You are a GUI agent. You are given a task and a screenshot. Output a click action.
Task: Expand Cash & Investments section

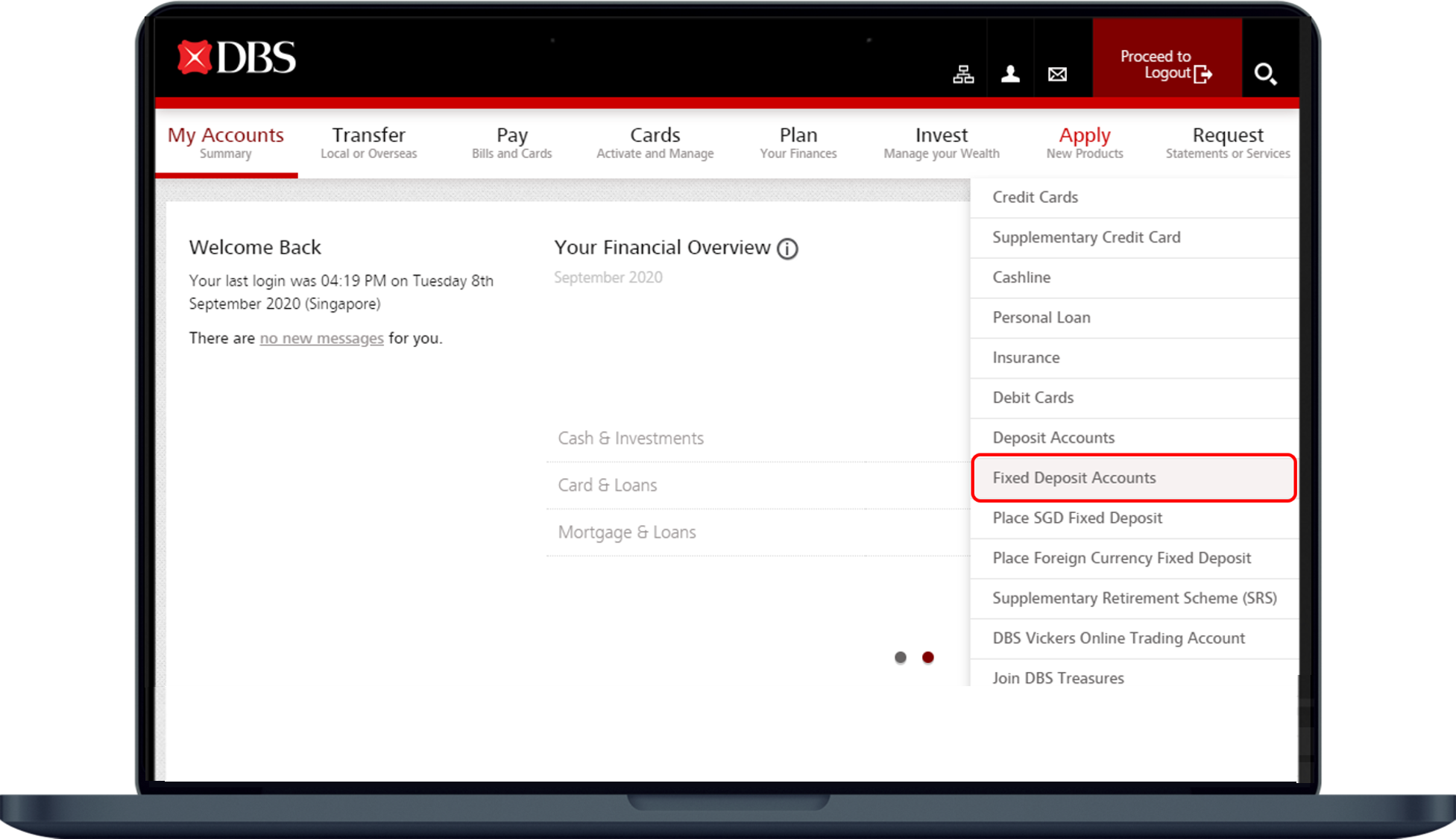point(631,439)
